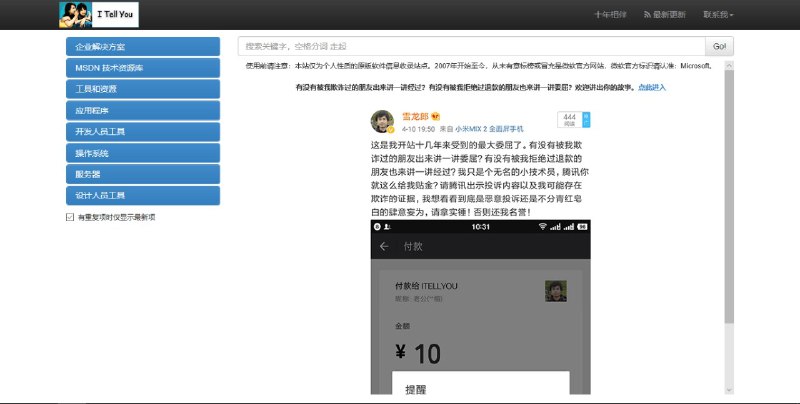Open the 十年相伴 navigation link
This screenshot has height=404, width=800.
click(610, 15)
